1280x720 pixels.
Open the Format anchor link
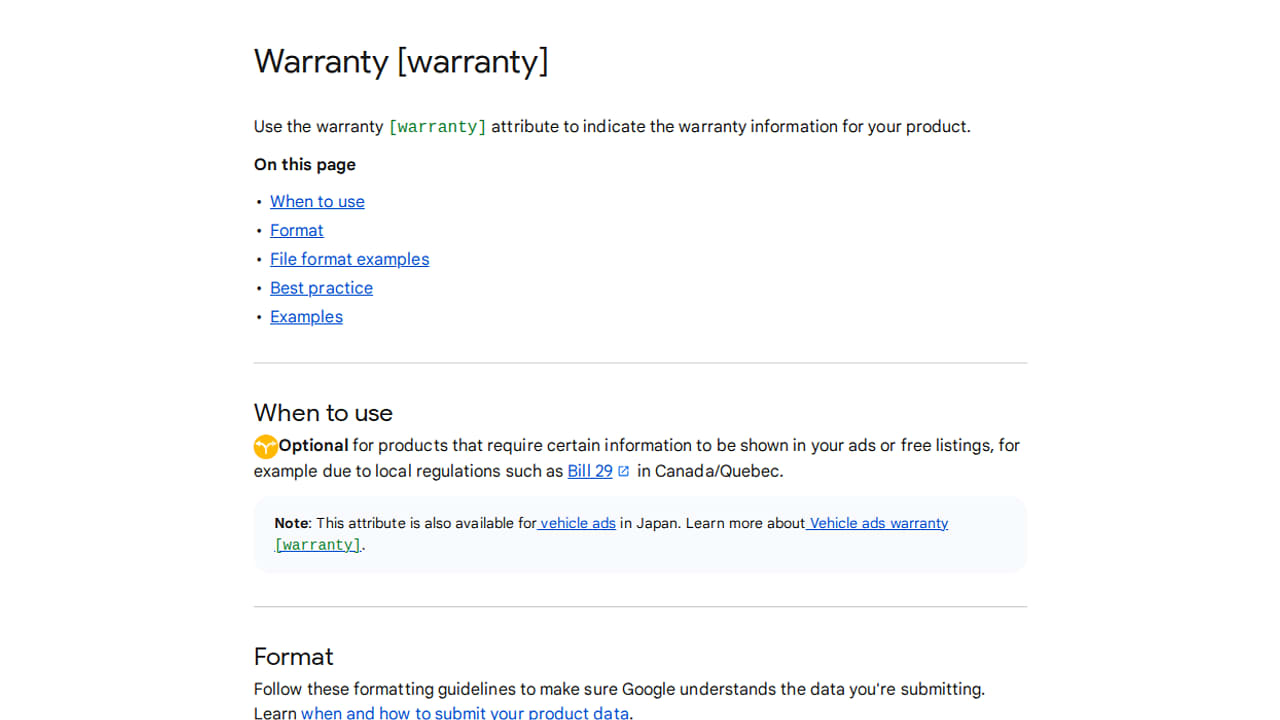tap(297, 230)
